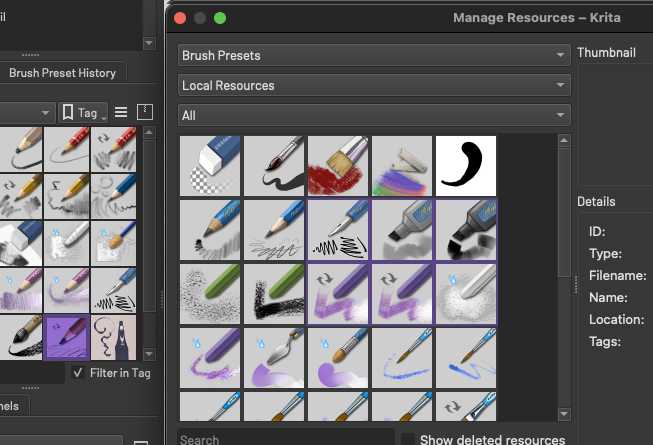Click the Details heading
Viewport: 653px width, 445px height.
[596, 201]
